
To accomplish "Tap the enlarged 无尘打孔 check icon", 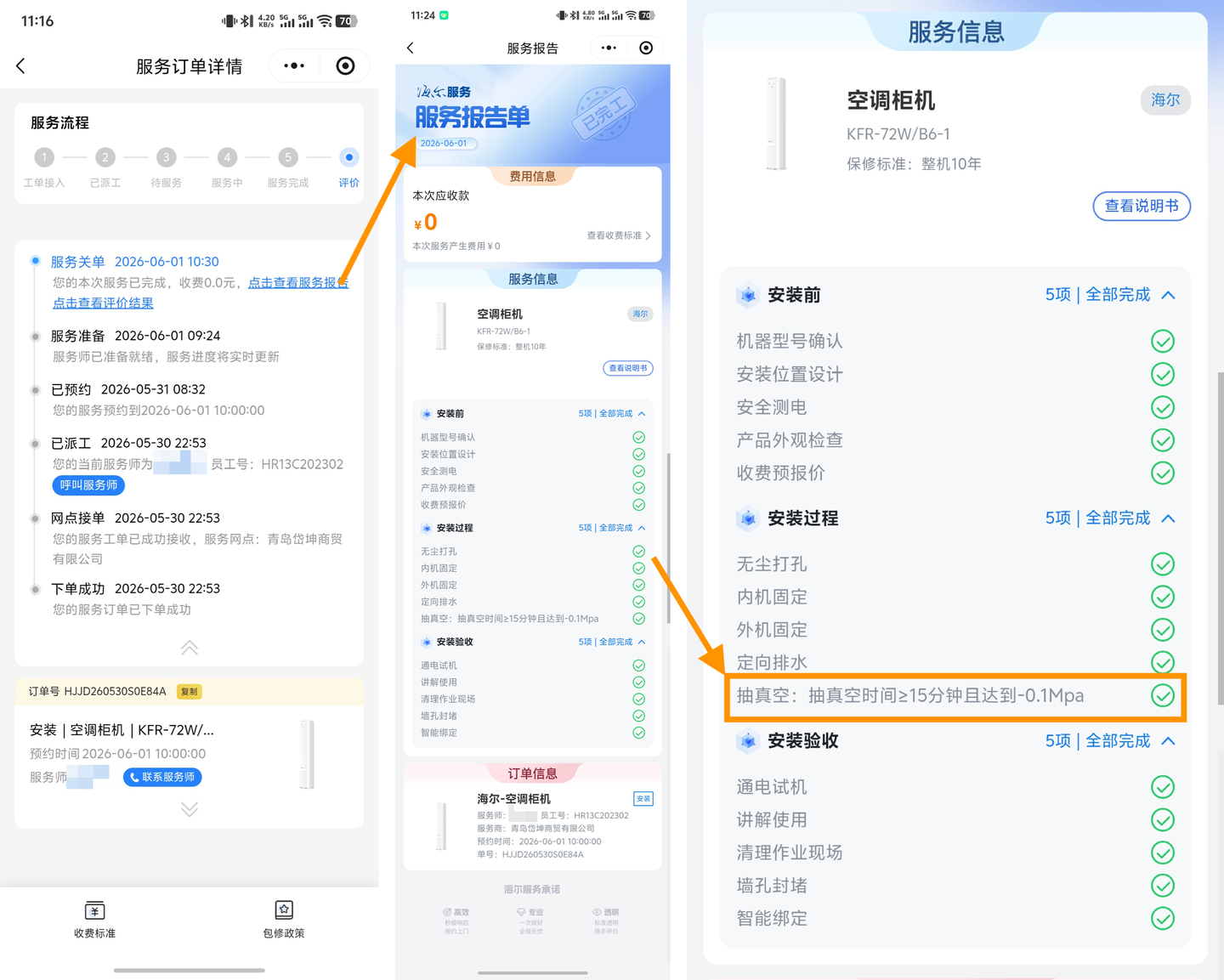I will pyautogui.click(x=1163, y=564).
